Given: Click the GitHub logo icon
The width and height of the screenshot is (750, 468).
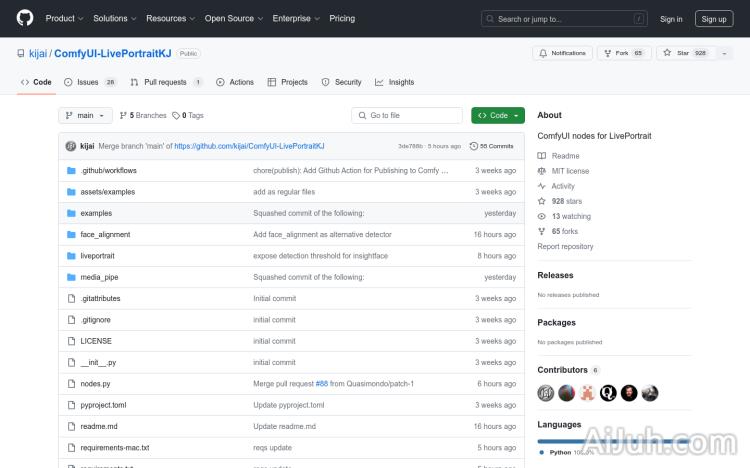Looking at the screenshot, I should [x=25, y=18].
